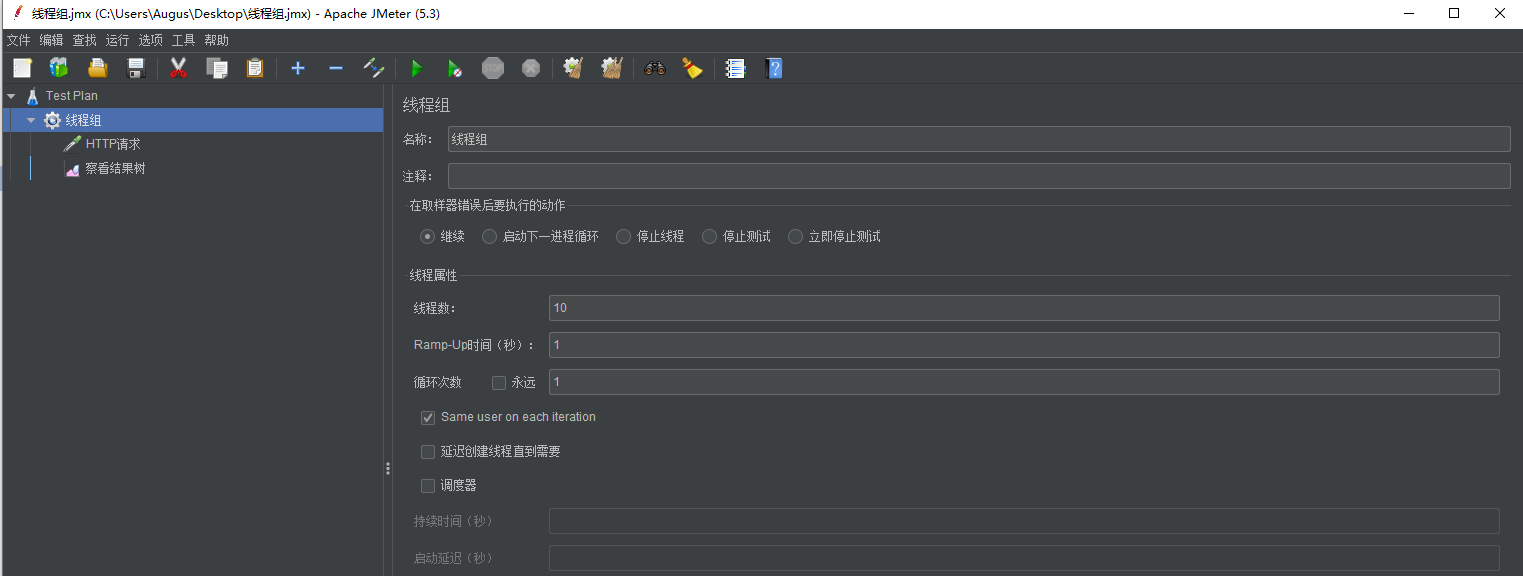Clear results with the broom icon
Viewport: 1523px width, 576px height.
coord(573,68)
